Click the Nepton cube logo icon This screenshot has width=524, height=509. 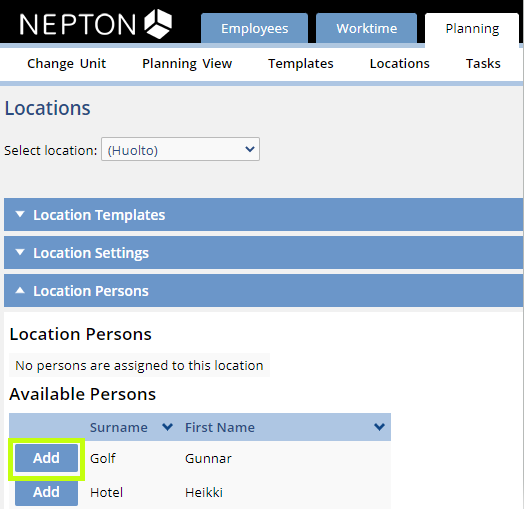(158, 24)
